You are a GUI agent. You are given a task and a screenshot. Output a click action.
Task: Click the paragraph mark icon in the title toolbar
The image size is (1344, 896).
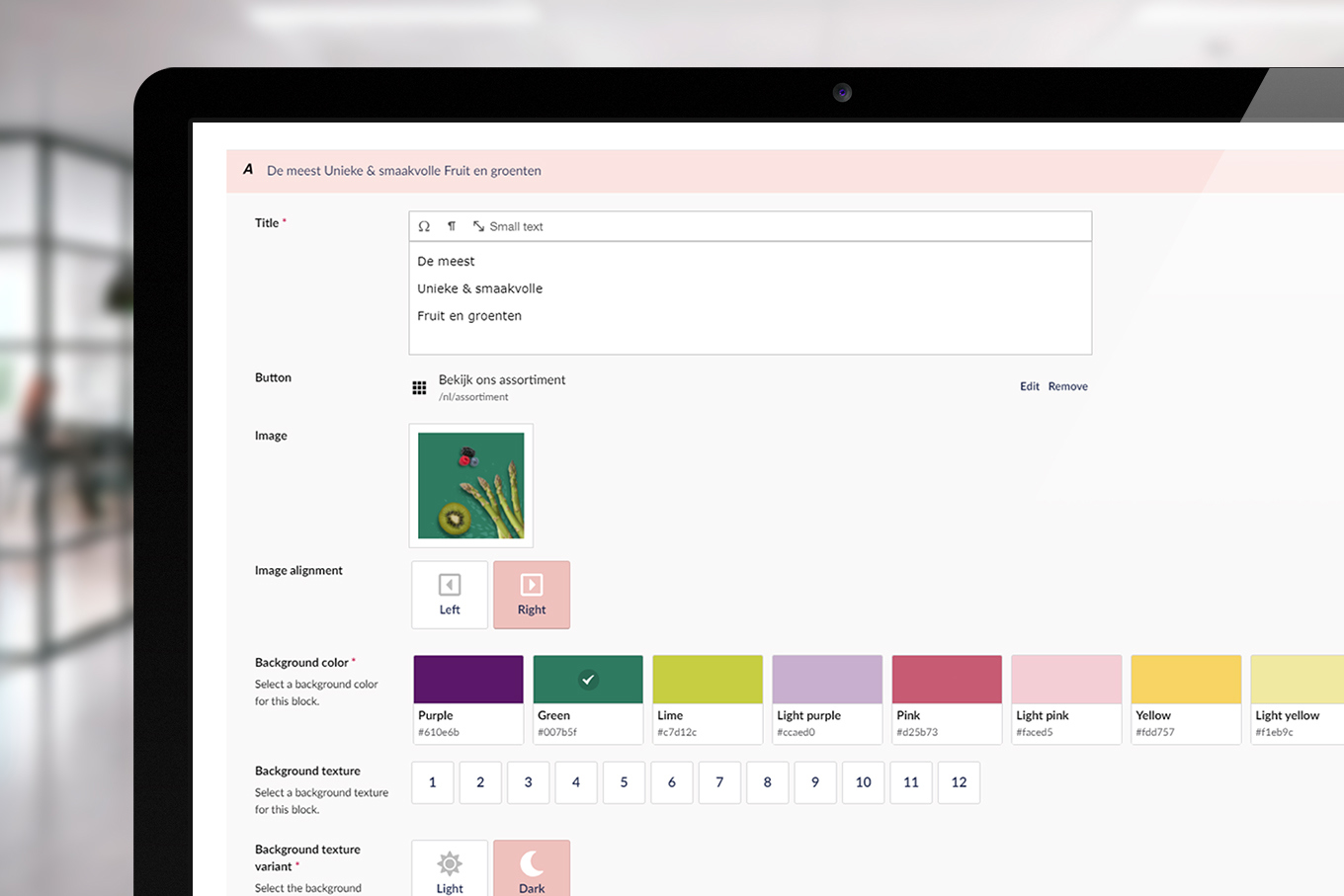click(452, 226)
